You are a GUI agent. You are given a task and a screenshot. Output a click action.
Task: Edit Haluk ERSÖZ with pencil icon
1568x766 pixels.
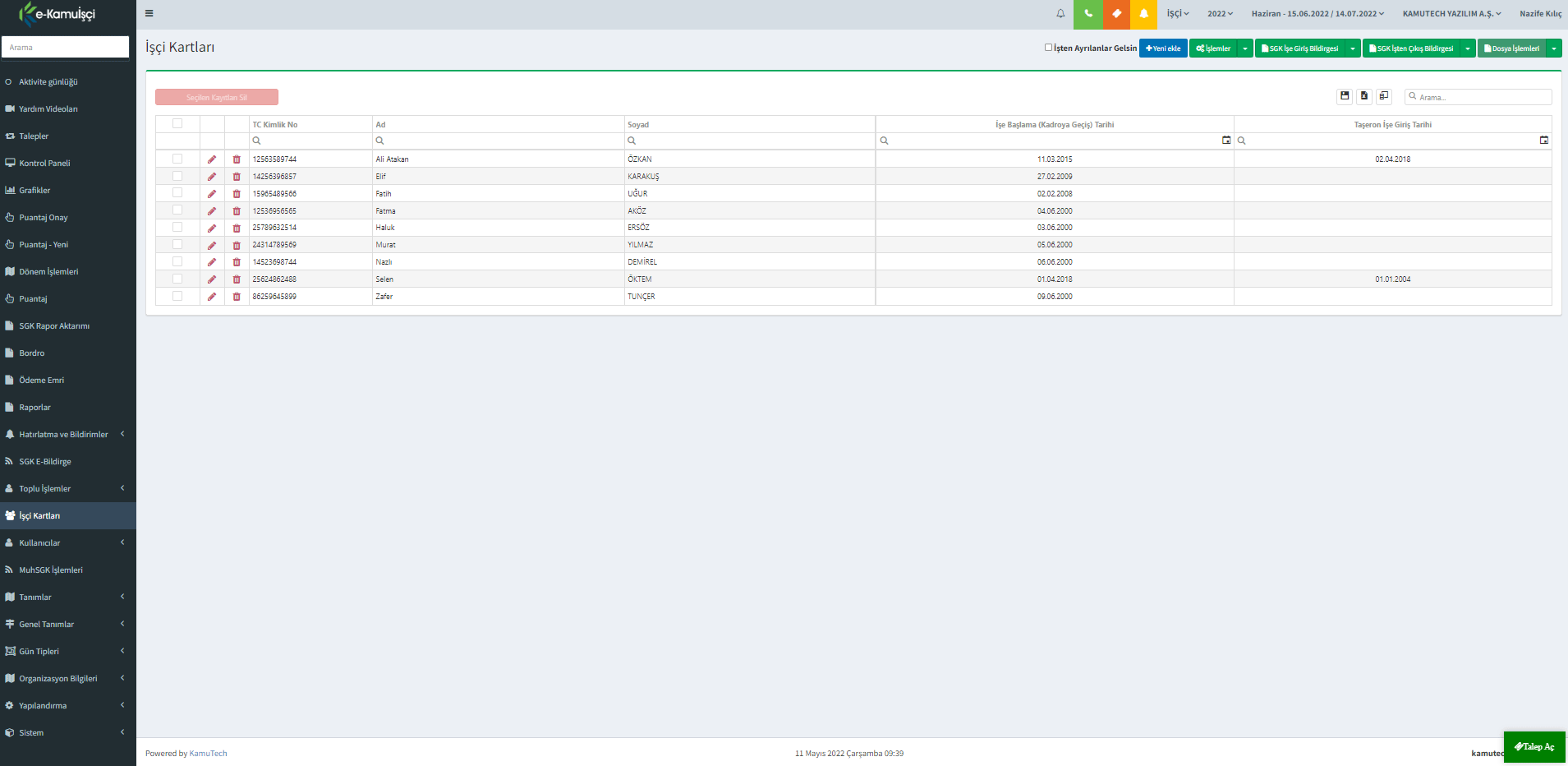click(x=212, y=228)
